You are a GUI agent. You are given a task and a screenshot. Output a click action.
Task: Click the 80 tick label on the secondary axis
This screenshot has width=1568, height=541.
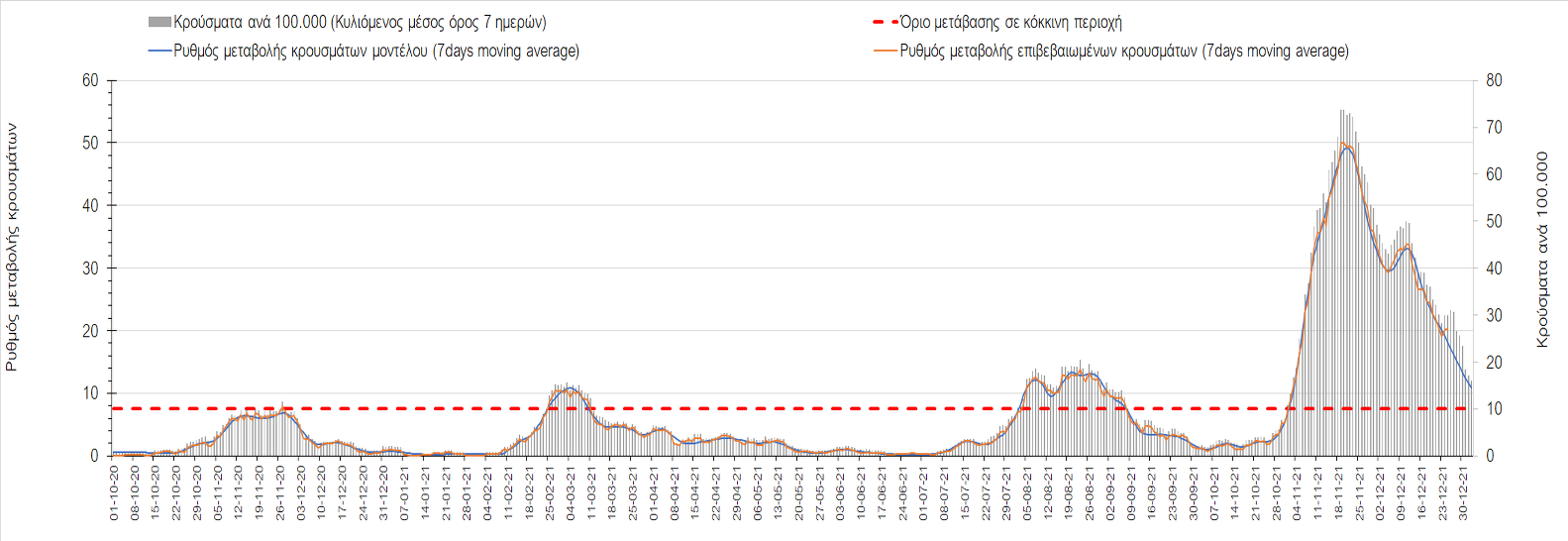1494,80
